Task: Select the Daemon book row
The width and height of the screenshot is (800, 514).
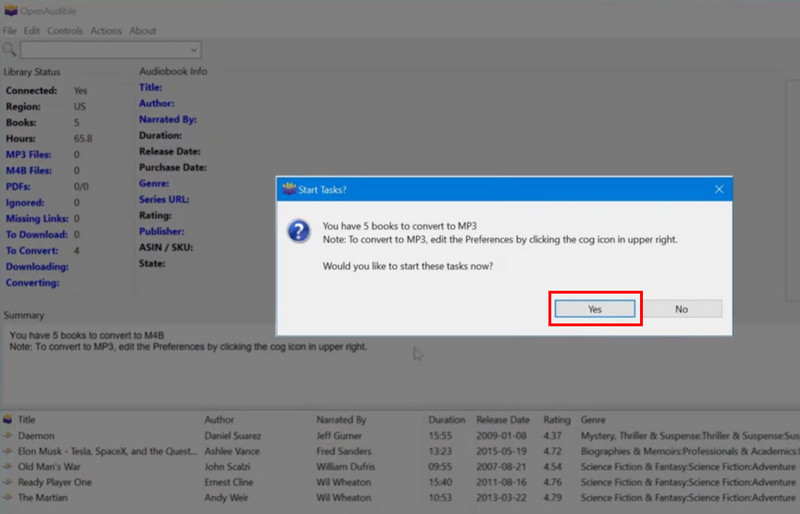Action: pos(400,435)
